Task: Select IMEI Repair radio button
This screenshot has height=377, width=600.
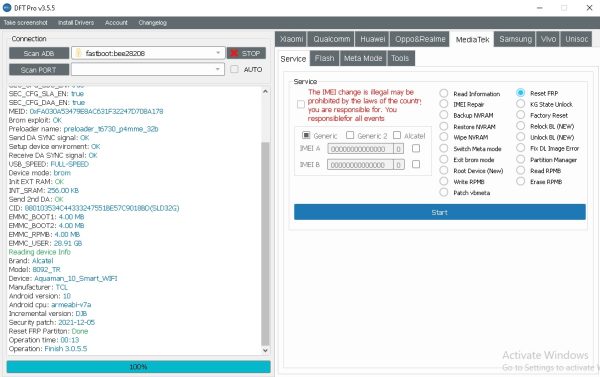Action: tap(443, 104)
